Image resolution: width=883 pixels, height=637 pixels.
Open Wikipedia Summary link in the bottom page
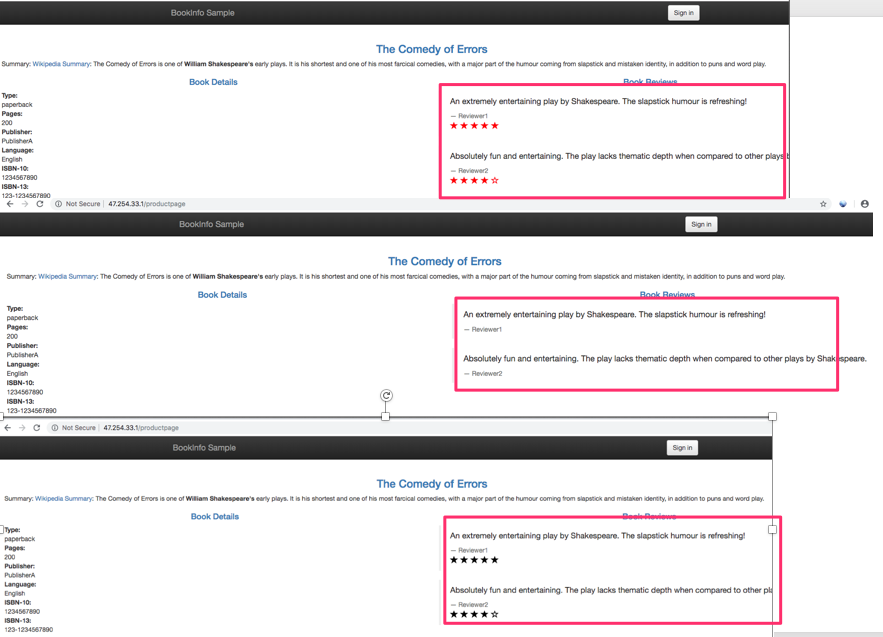pyautogui.click(x=63, y=498)
